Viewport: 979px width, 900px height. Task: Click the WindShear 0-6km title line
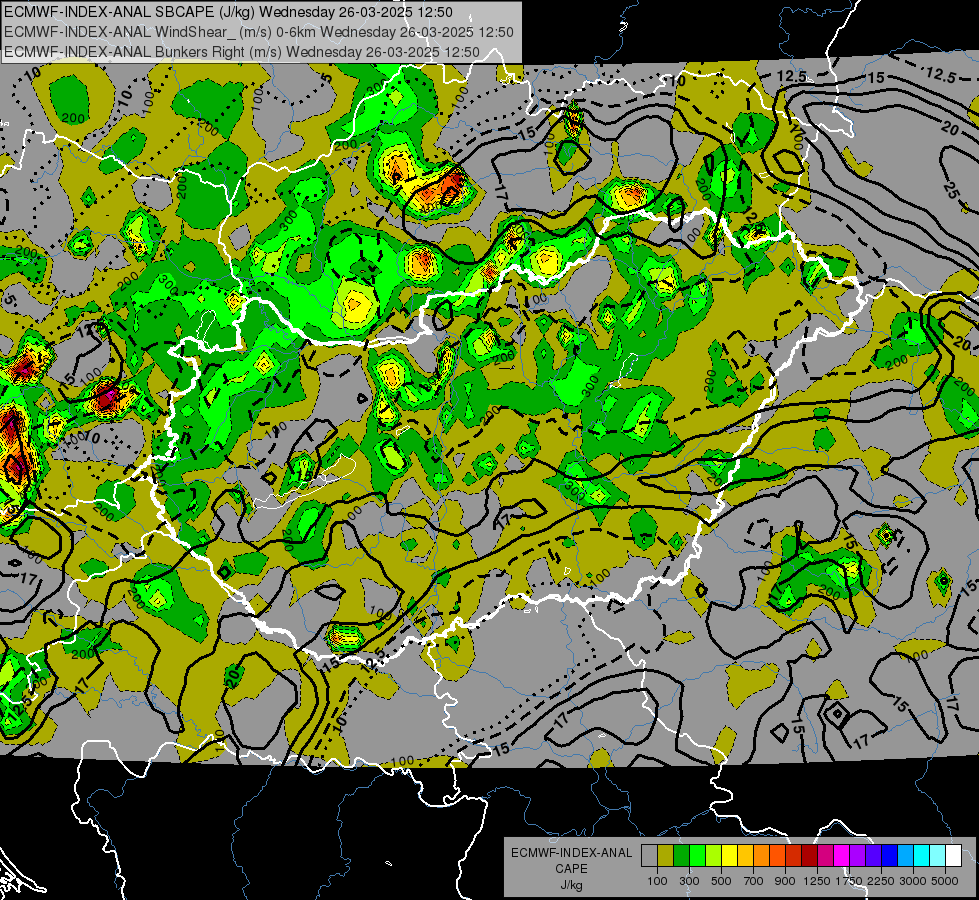click(x=259, y=32)
